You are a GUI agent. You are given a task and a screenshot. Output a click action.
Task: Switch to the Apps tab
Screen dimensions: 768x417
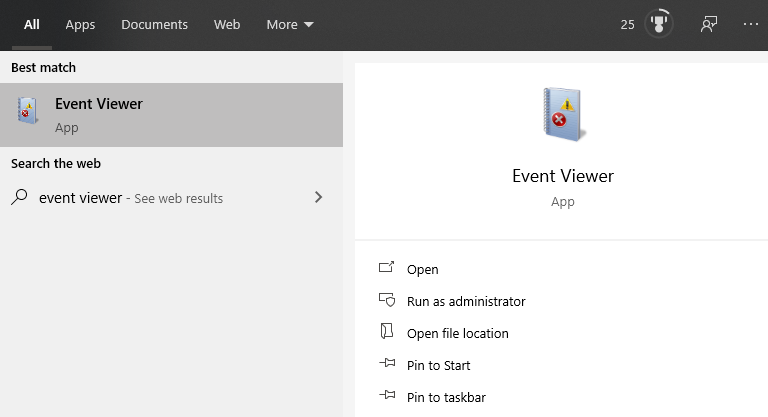[80, 25]
